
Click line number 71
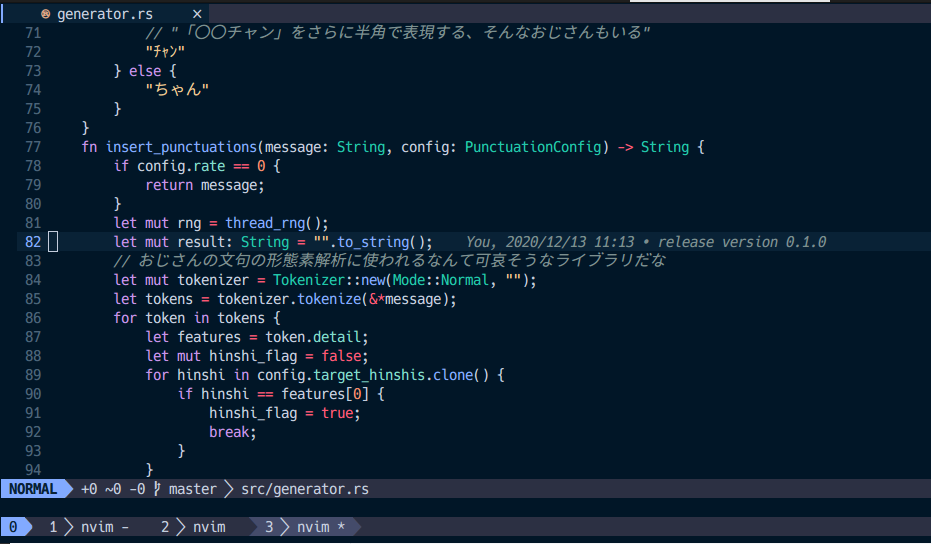tap(33, 33)
